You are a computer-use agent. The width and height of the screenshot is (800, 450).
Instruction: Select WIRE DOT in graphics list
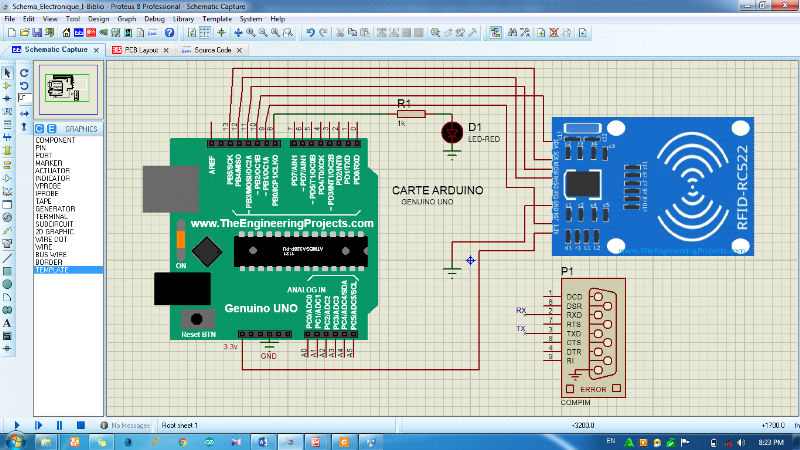(x=50, y=239)
